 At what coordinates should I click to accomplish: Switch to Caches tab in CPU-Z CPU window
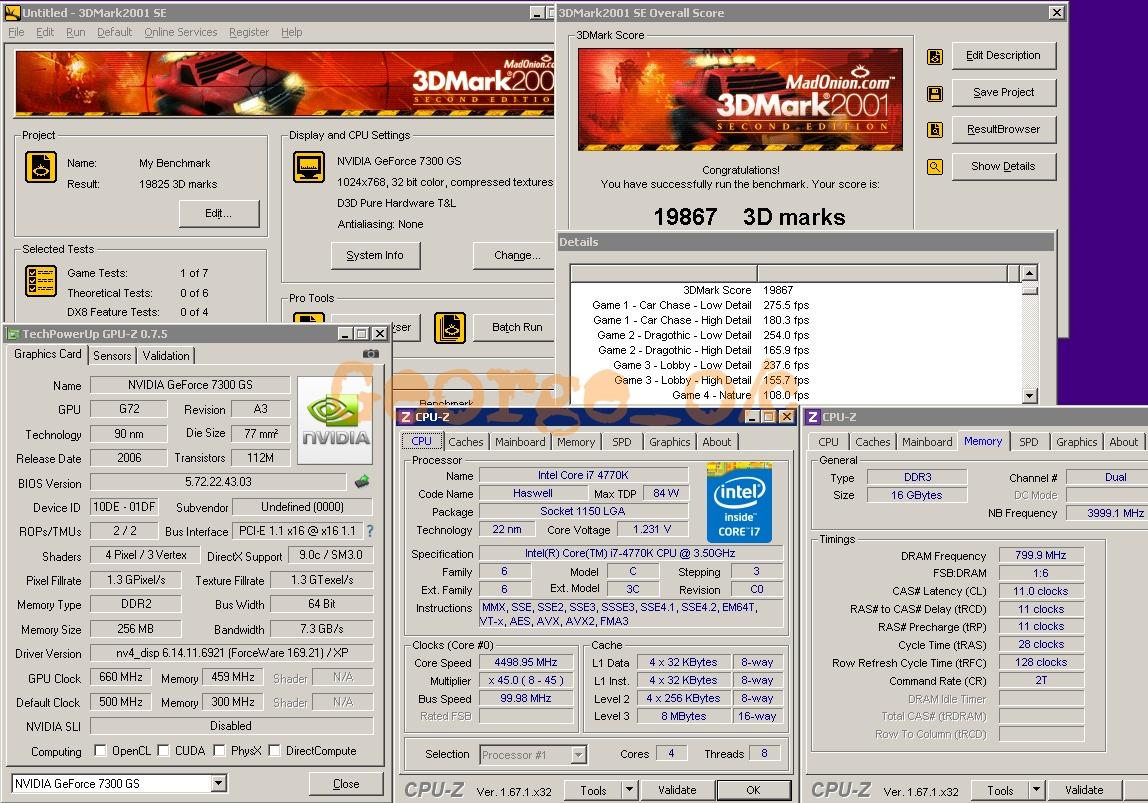click(466, 442)
